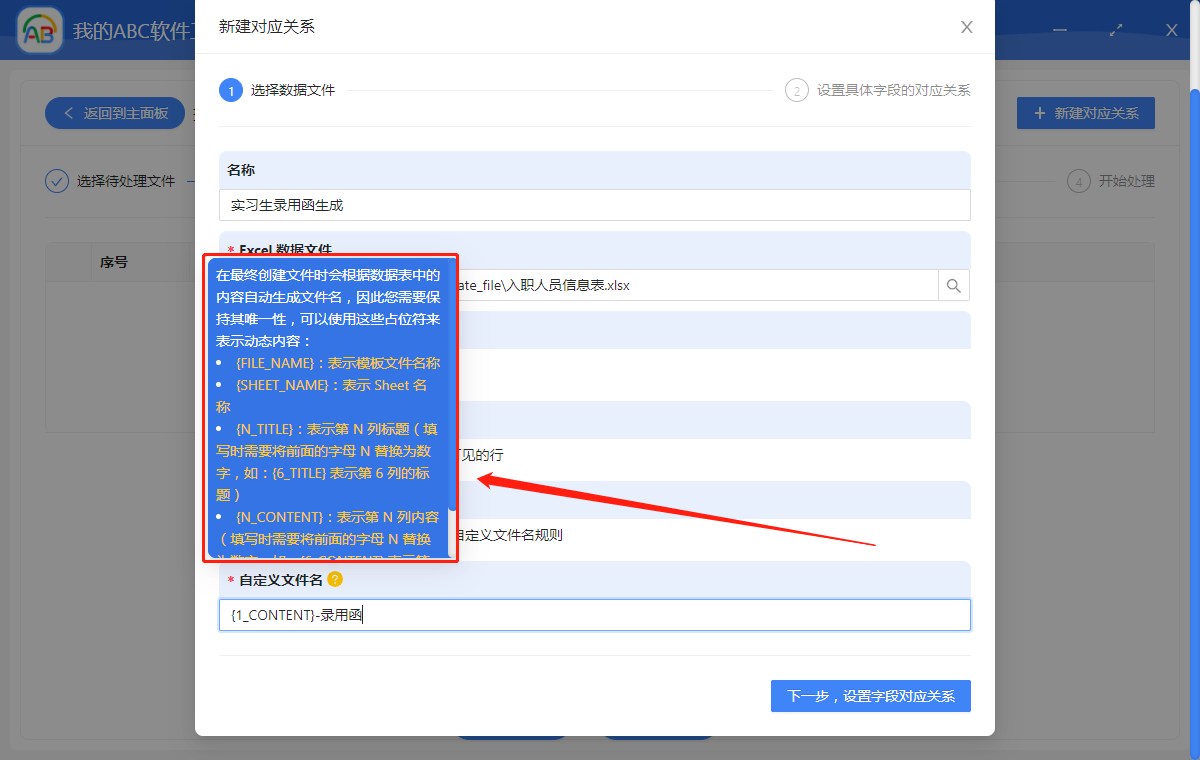The height and width of the screenshot is (760, 1200).
Task: Select step circle 1 选择数据文件
Action: click(x=231, y=89)
